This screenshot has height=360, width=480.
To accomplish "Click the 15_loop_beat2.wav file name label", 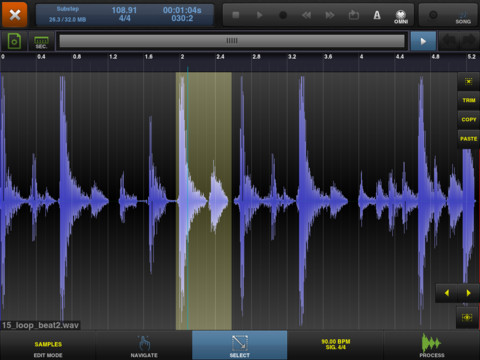I will click(x=40, y=325).
